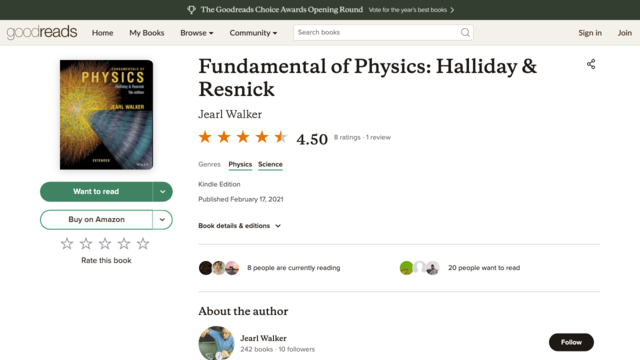Click the Want to read button

[x=96, y=192]
